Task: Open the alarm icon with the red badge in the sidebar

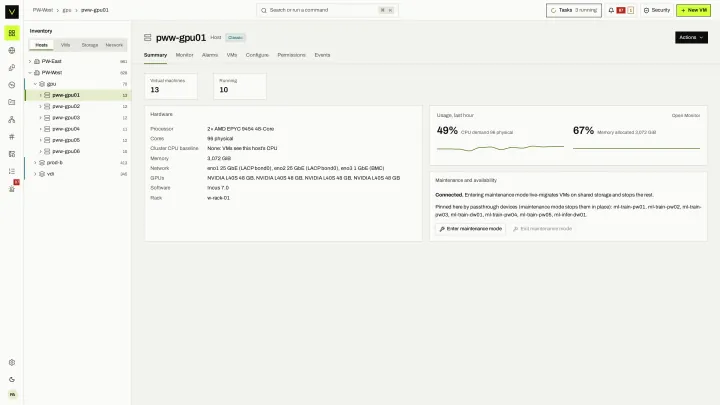Action: pos(12,188)
